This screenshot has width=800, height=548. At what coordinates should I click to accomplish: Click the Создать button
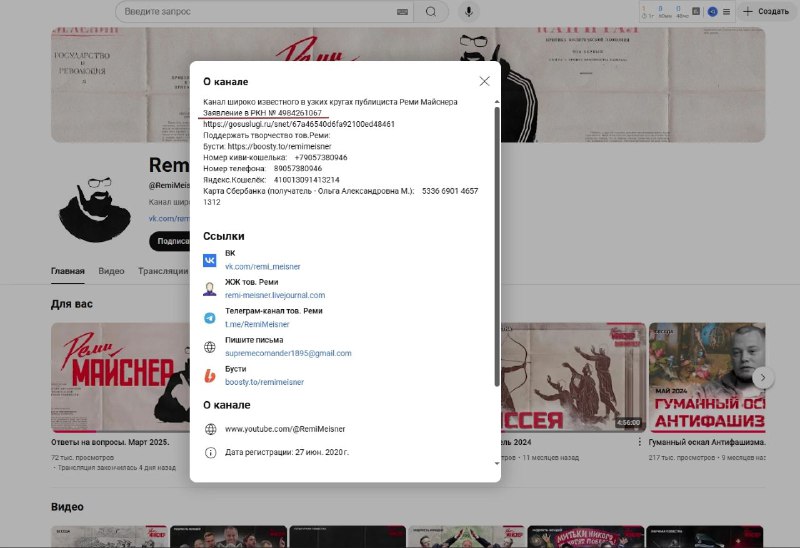[766, 11]
